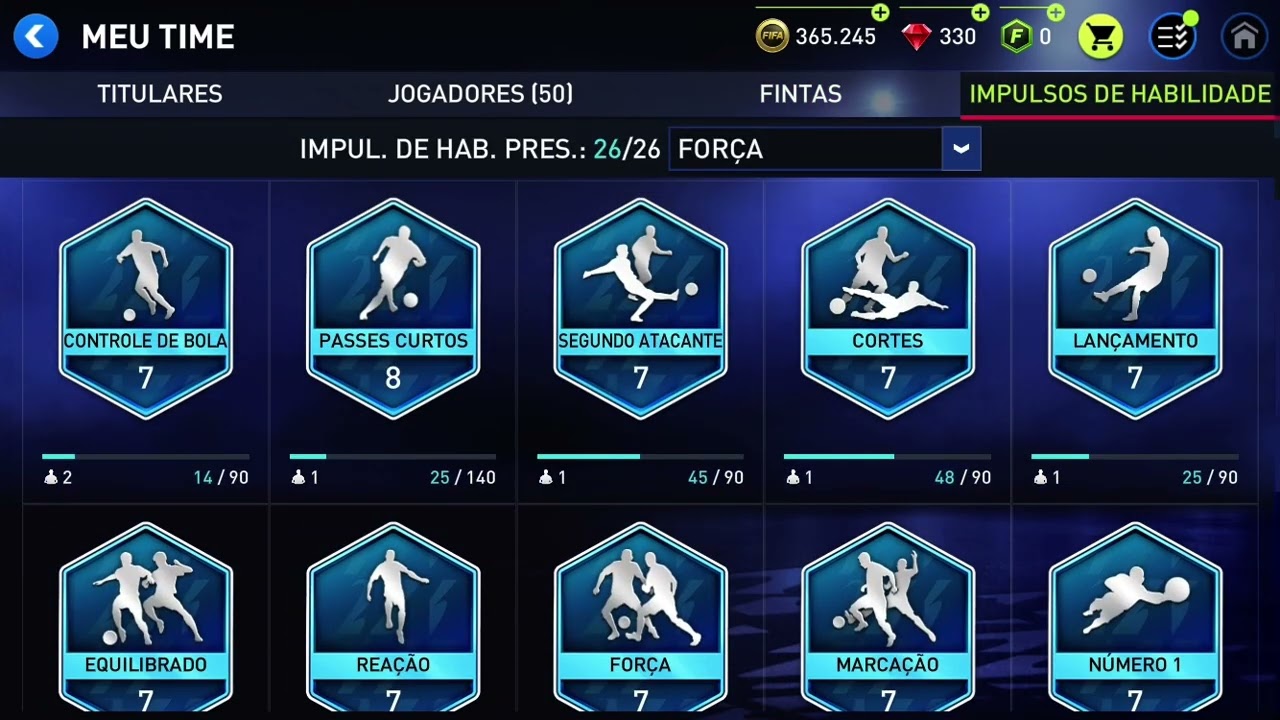Select the Impulsos de Habilidade tab
This screenshot has width=1280, height=720.
(x=1120, y=94)
